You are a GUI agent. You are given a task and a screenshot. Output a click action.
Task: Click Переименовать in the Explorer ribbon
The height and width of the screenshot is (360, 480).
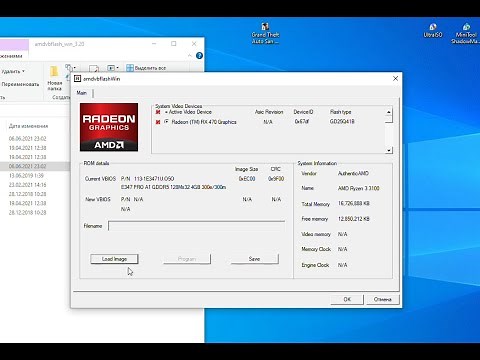[20, 84]
